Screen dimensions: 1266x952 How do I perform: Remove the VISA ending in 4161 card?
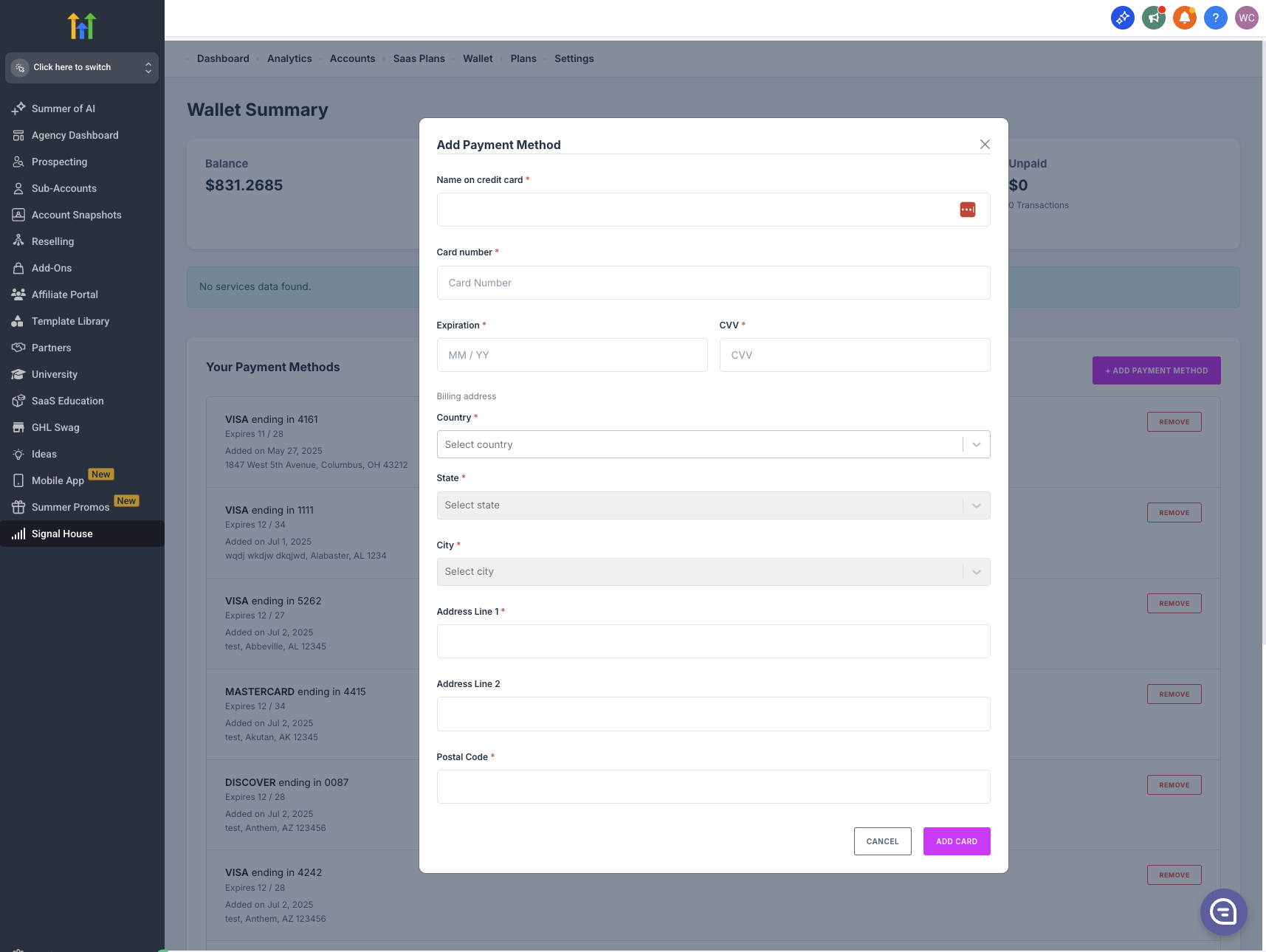tap(1174, 422)
